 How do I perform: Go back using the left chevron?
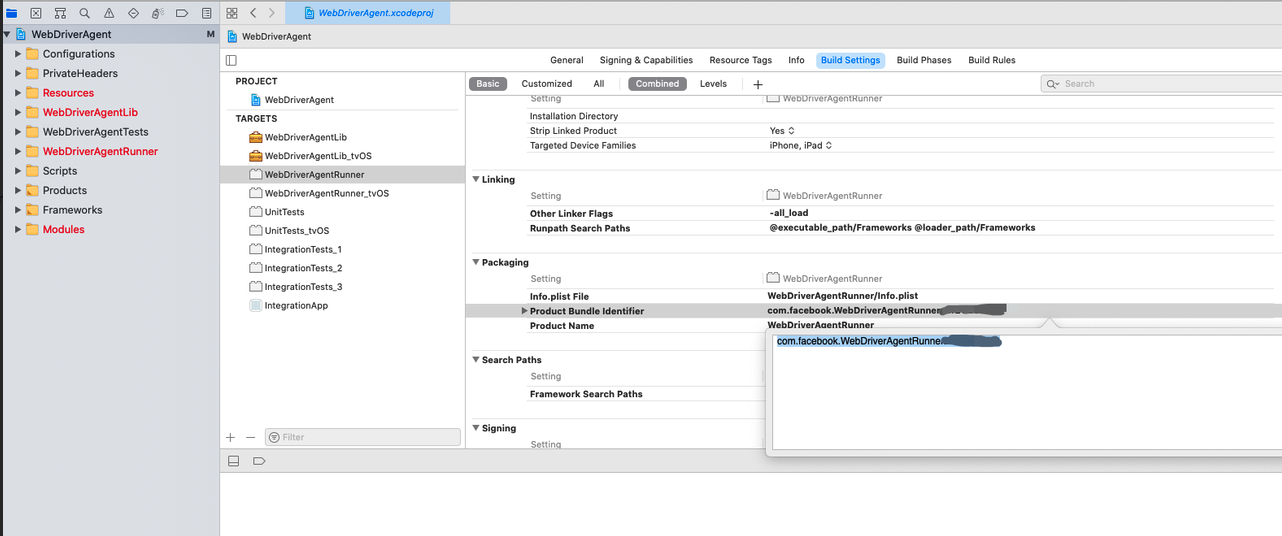coord(253,13)
